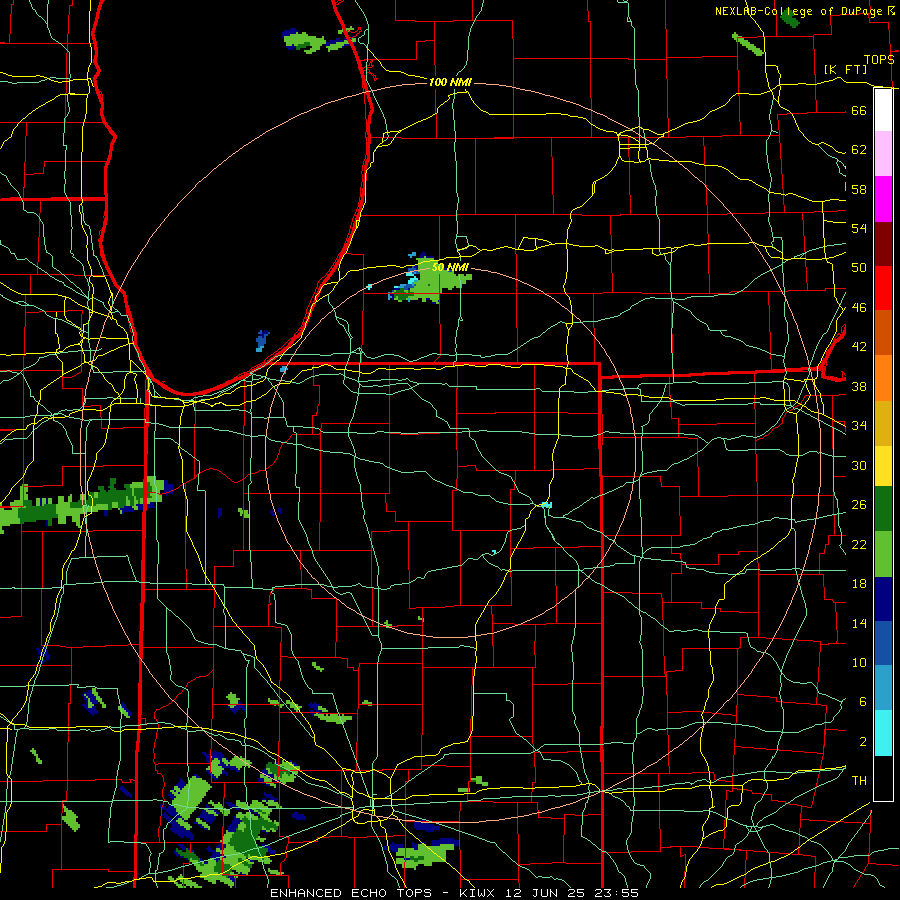Click the 38 value on the legend
900x900 pixels.
859,386
